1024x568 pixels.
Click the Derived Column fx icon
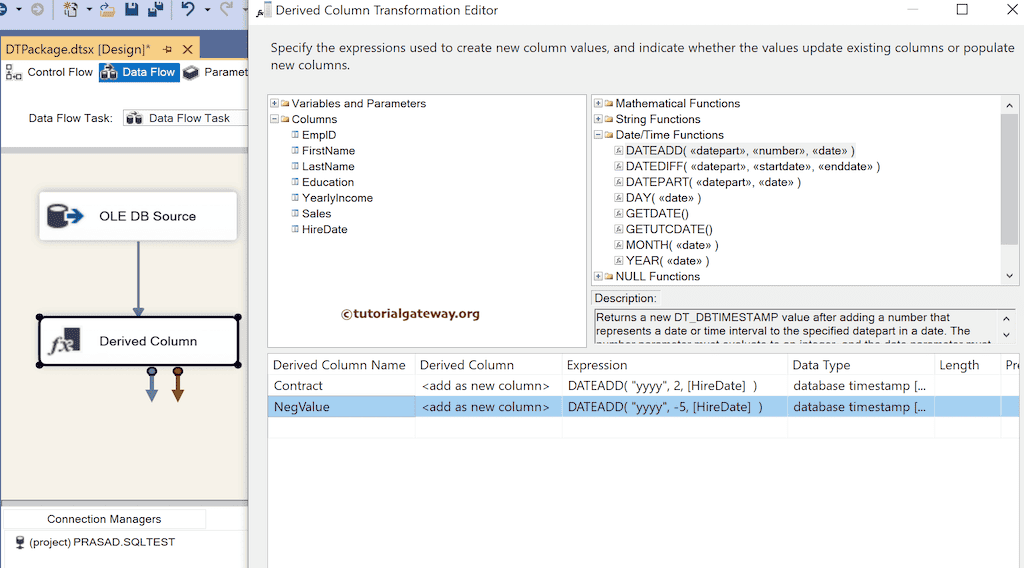(65, 341)
